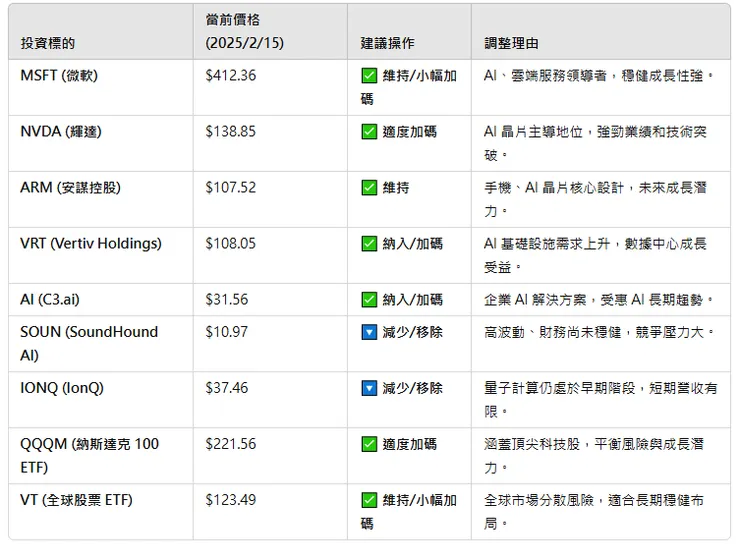Click the green checkmark in the VT row

coord(369,499)
